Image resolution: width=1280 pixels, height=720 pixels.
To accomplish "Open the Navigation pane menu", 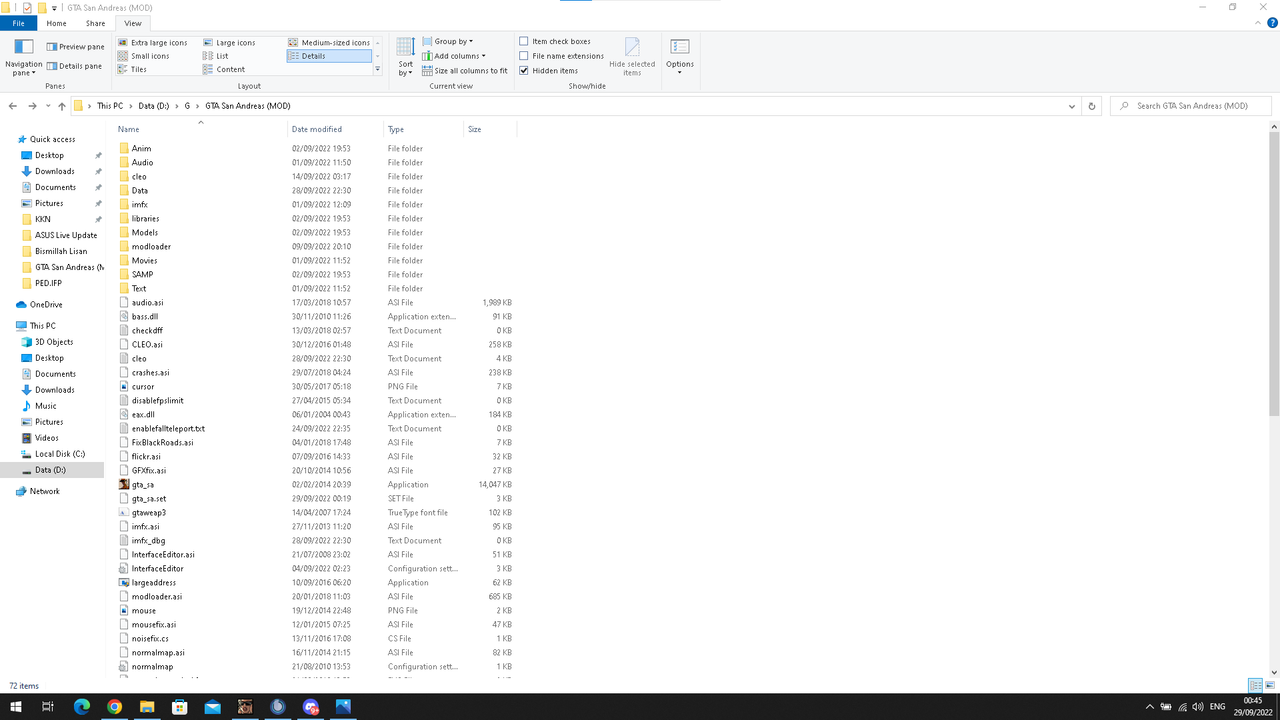I will pyautogui.click(x=24, y=58).
